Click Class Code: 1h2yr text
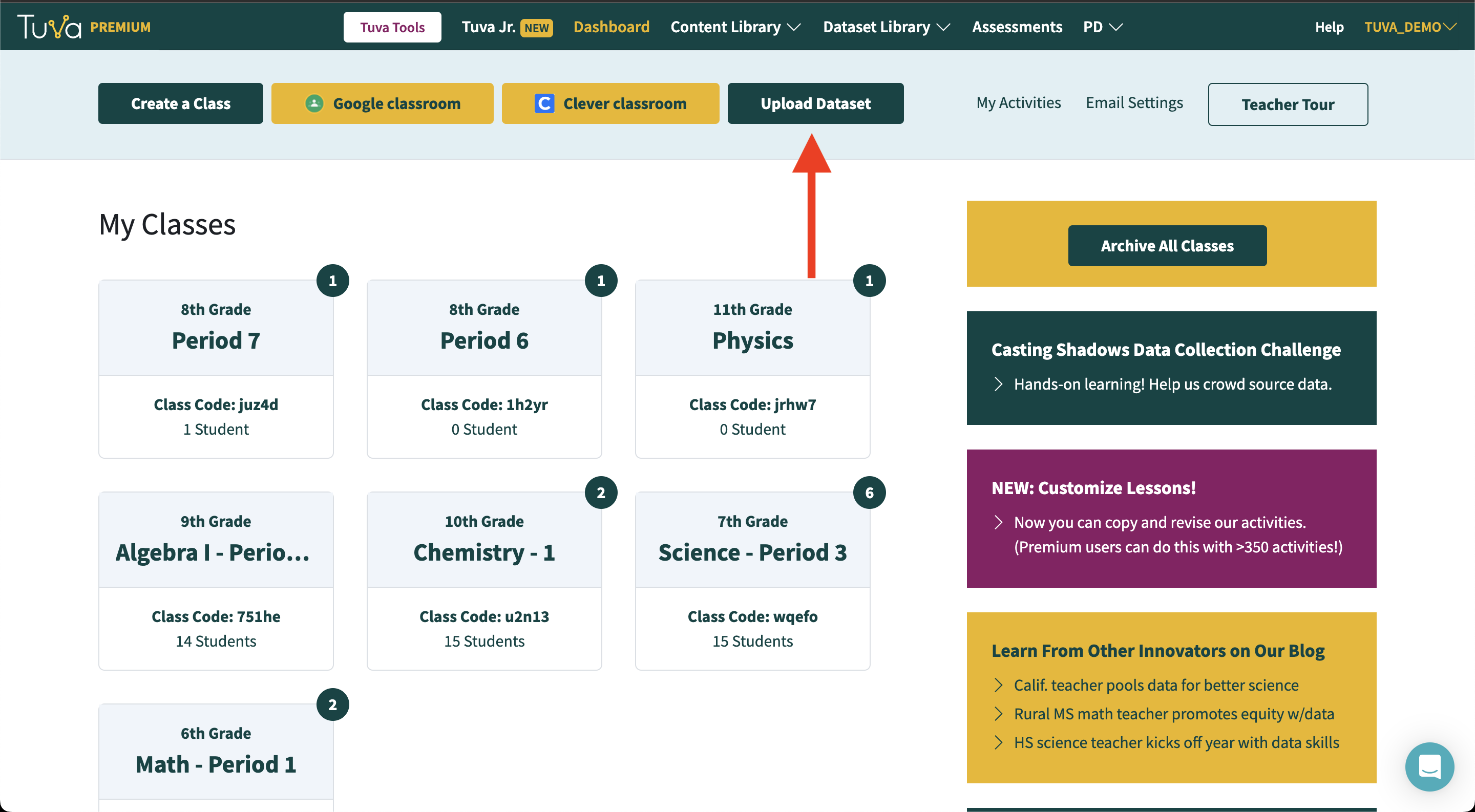Screen dimensions: 1475x812 [x=484, y=404]
